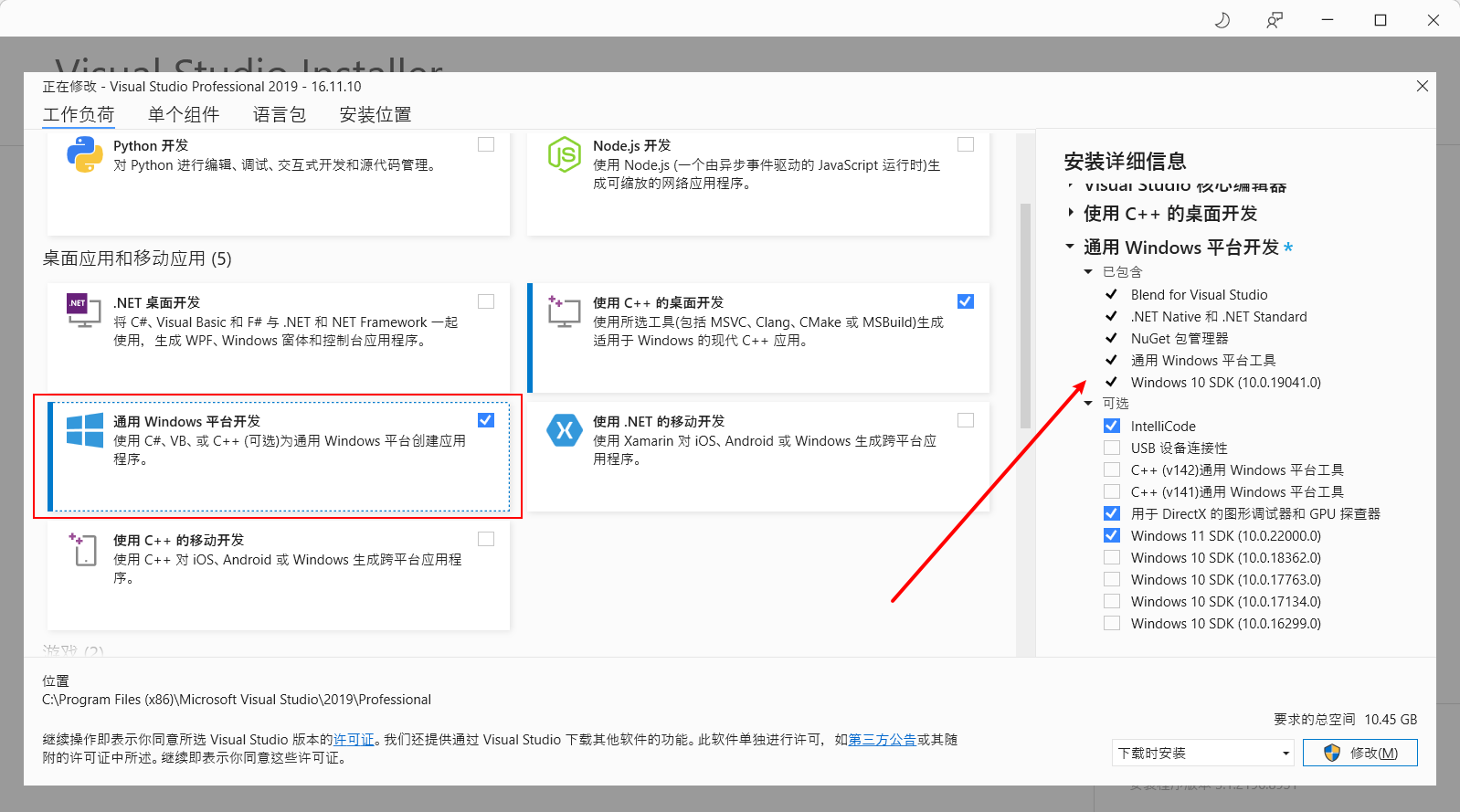Open the feedback icon in title bar
This screenshot has width=1460, height=812.
click(x=1275, y=20)
